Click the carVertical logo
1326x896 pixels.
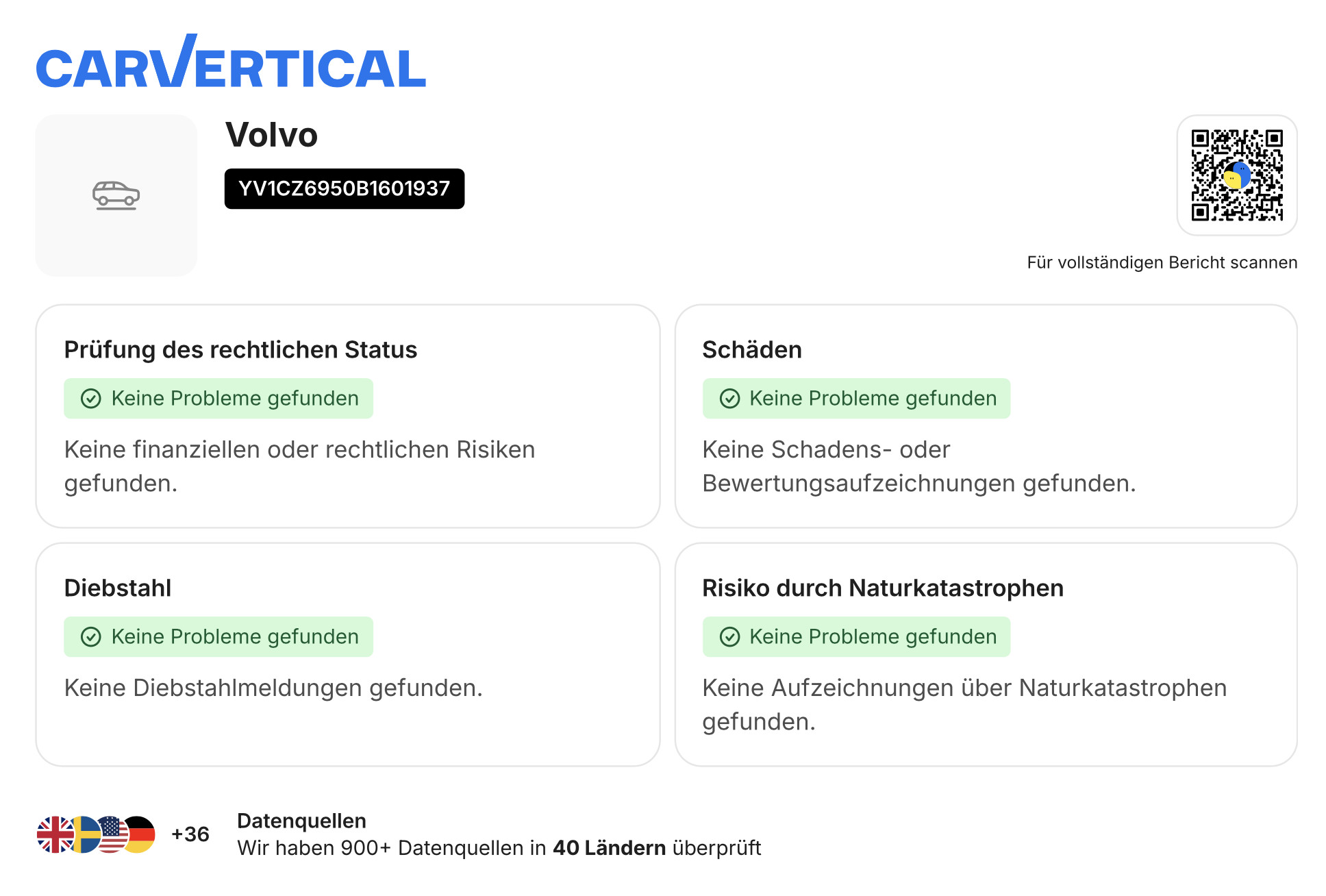[231, 64]
